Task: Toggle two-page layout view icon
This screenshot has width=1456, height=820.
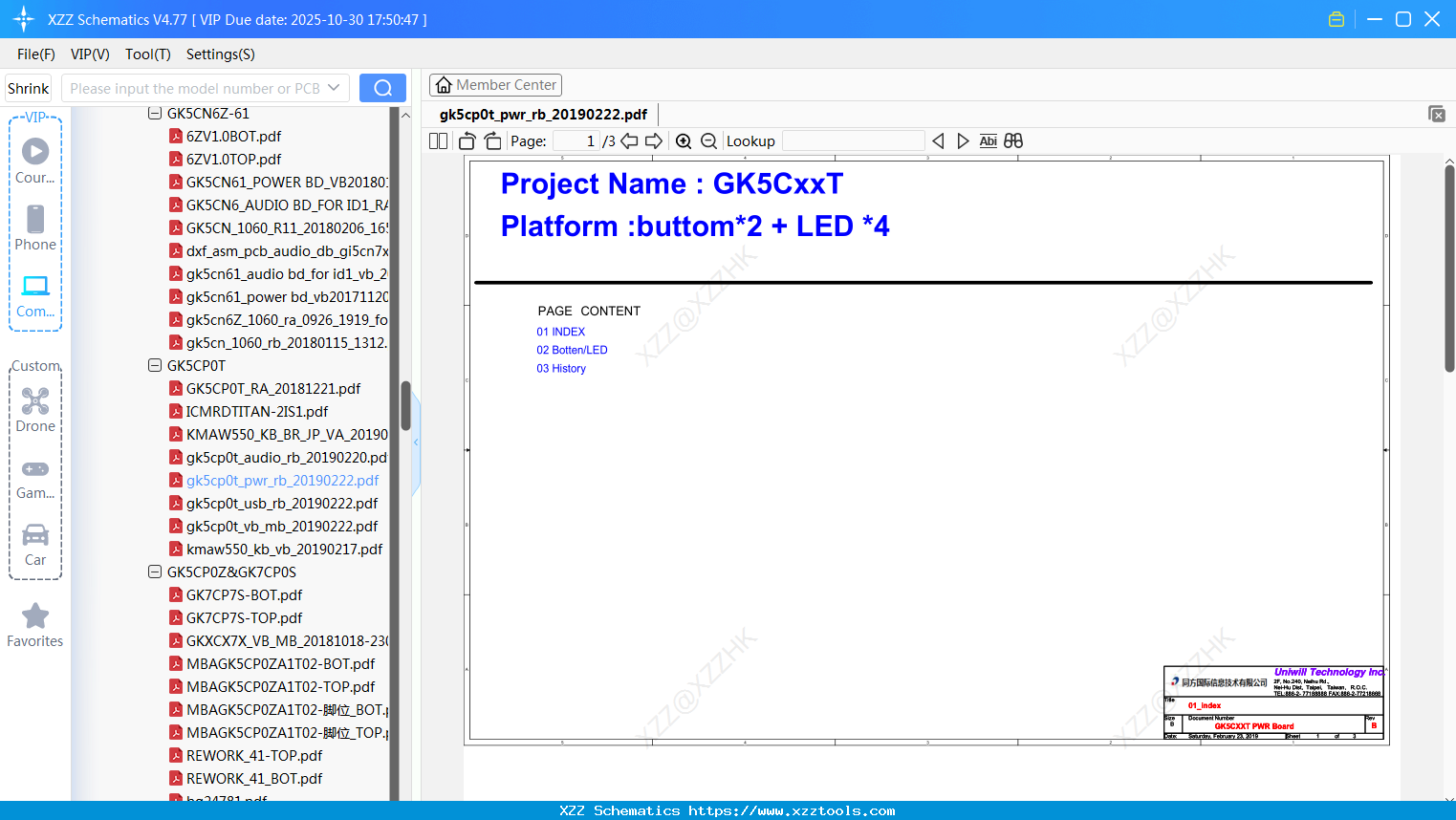Action: tap(438, 141)
